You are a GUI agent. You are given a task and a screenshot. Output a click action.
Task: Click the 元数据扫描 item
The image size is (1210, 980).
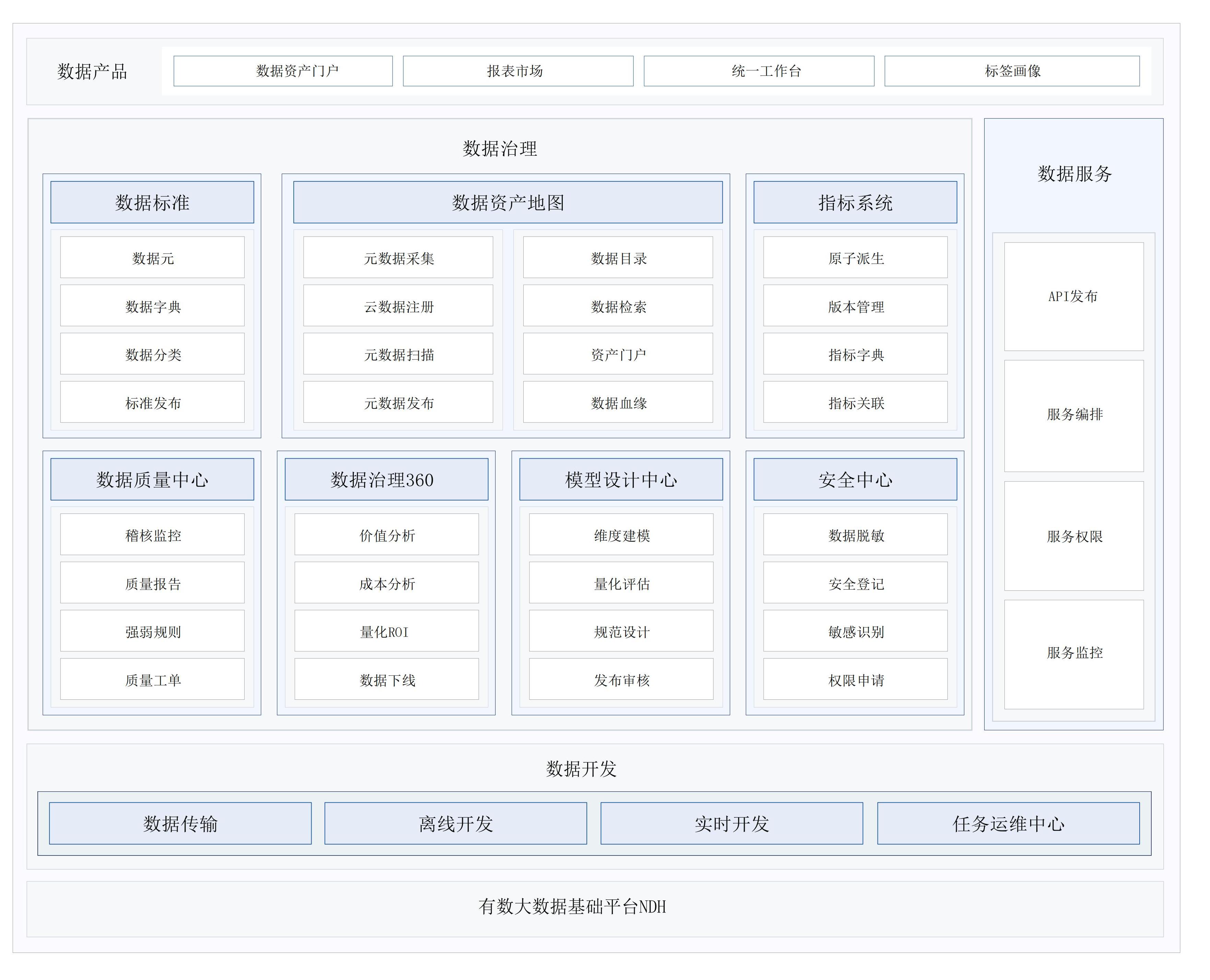398,354
